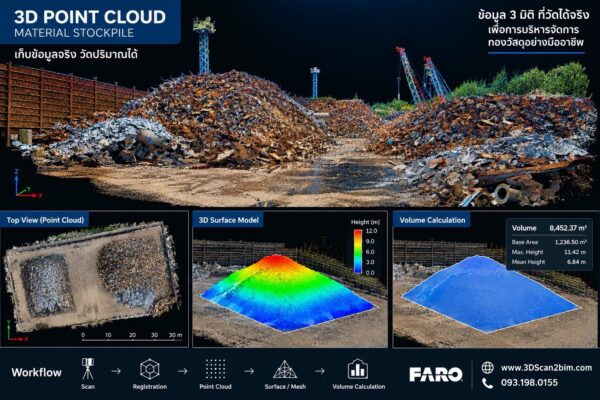The width and height of the screenshot is (600, 400).
Task: Select the Registration cube icon
Action: point(150,369)
